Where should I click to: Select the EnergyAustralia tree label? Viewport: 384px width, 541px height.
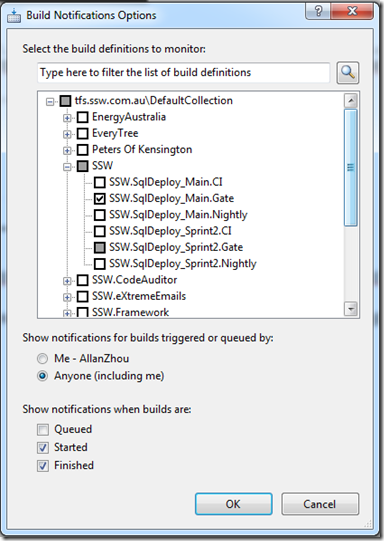129,117
